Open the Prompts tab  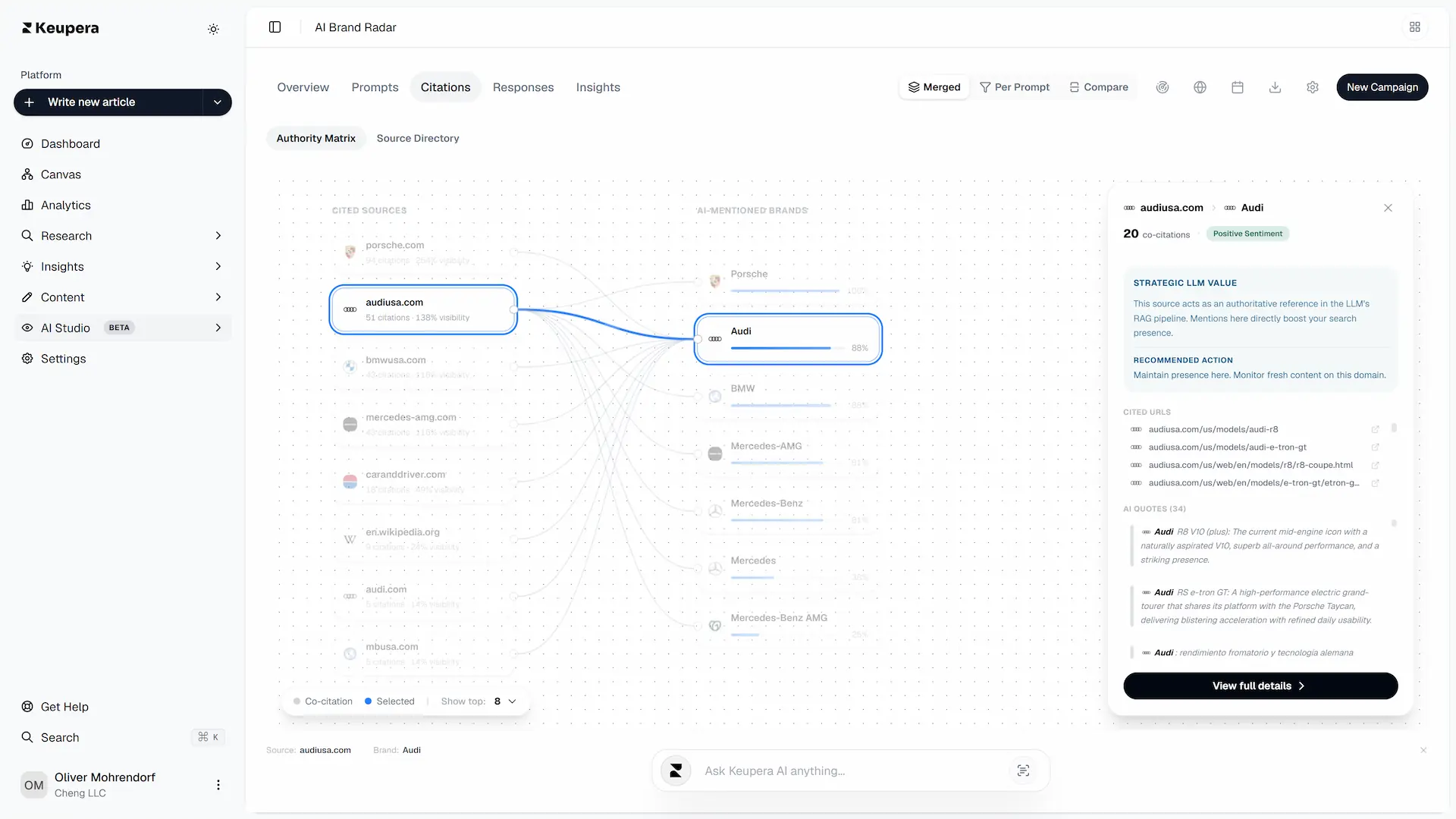[x=375, y=87]
